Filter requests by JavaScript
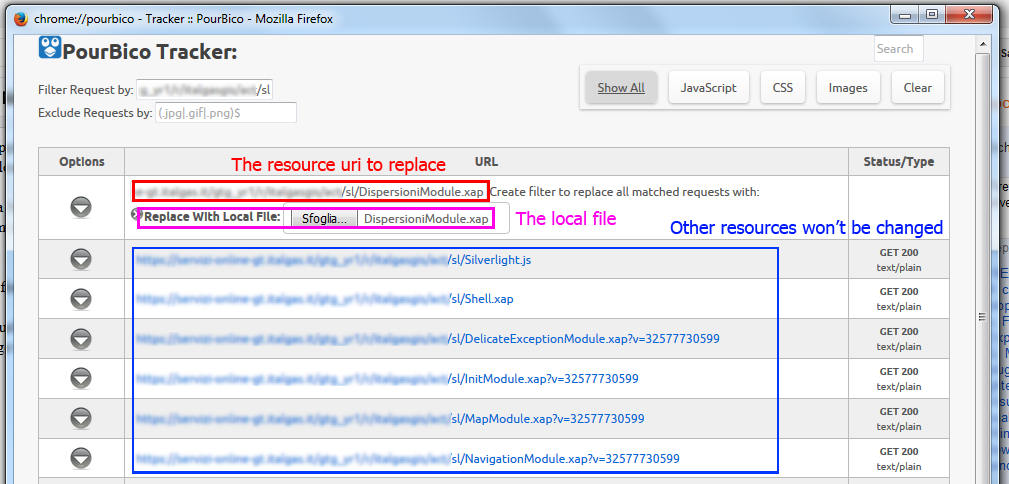This screenshot has width=1009, height=484. click(708, 88)
